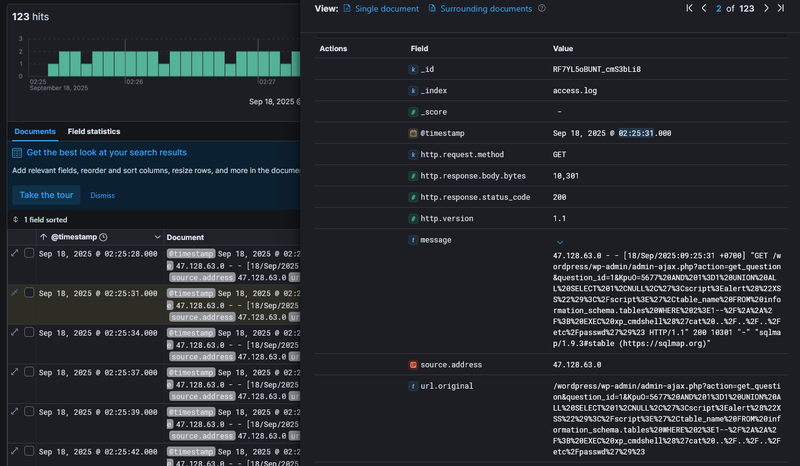Click the access.log index value
The height and width of the screenshot is (466, 800).
(x=574, y=91)
